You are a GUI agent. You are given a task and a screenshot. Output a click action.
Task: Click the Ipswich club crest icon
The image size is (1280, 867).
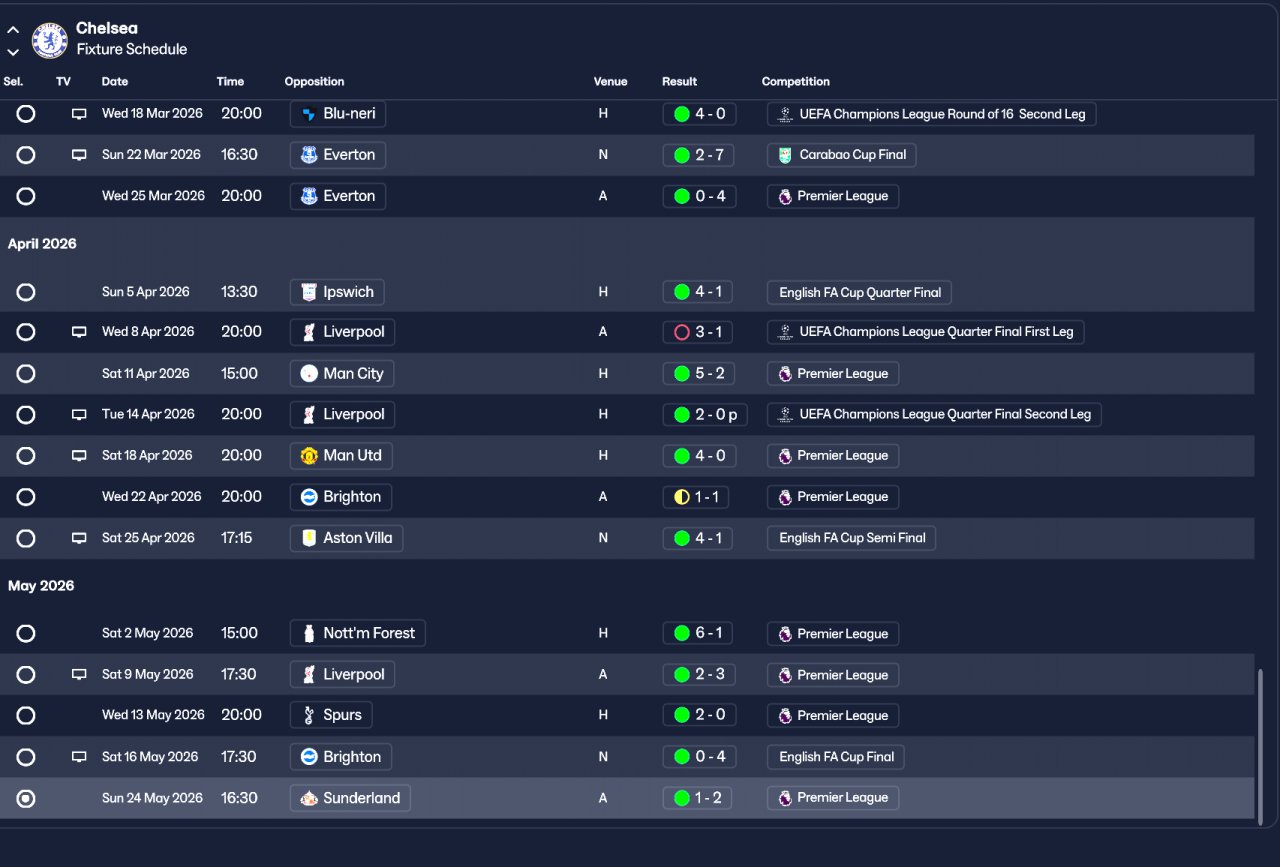click(x=309, y=292)
